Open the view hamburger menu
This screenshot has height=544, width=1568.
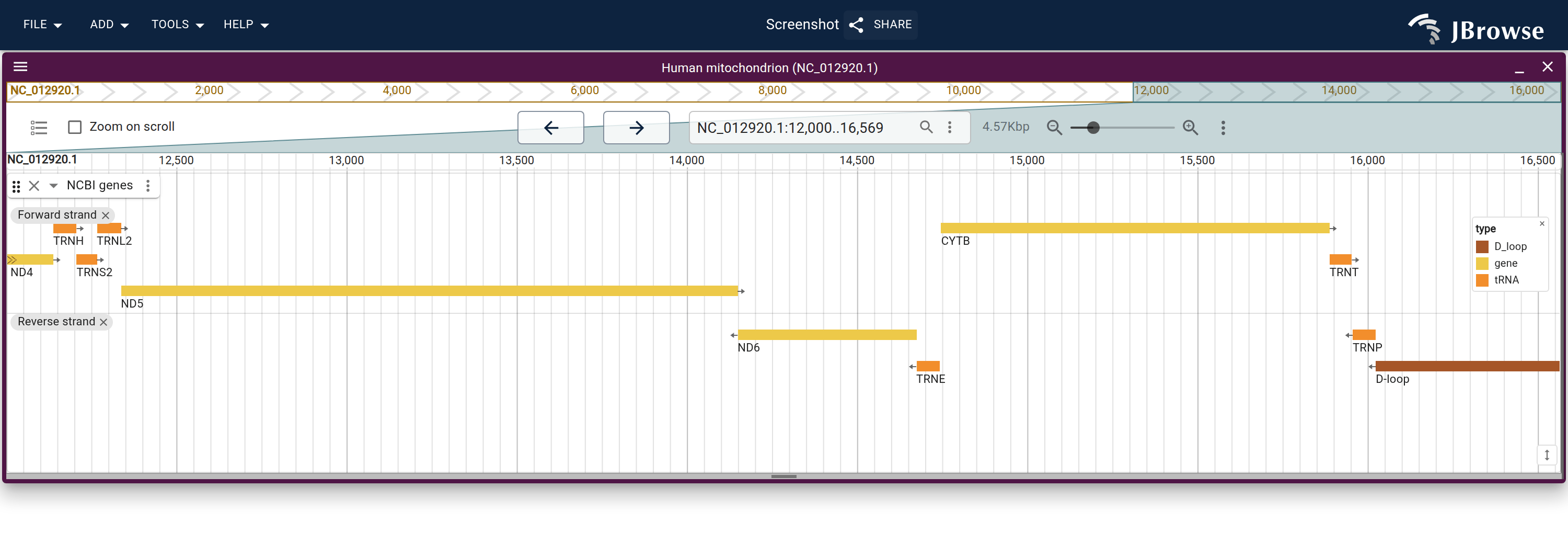21,66
